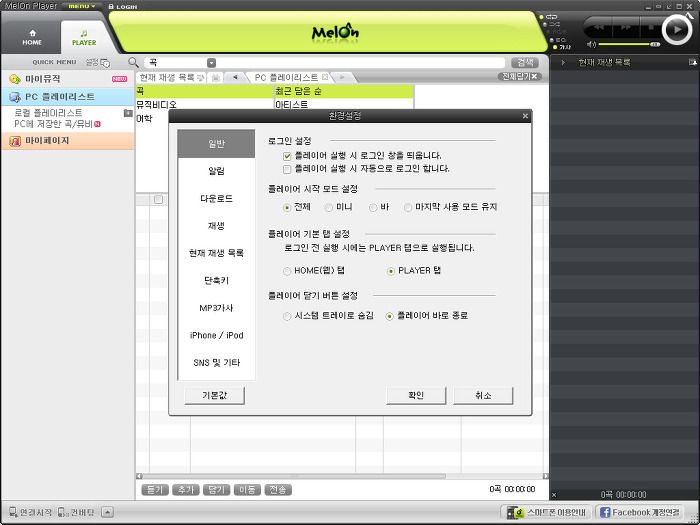Select the 일반 settings category
The image size is (700, 525).
pos(217,143)
